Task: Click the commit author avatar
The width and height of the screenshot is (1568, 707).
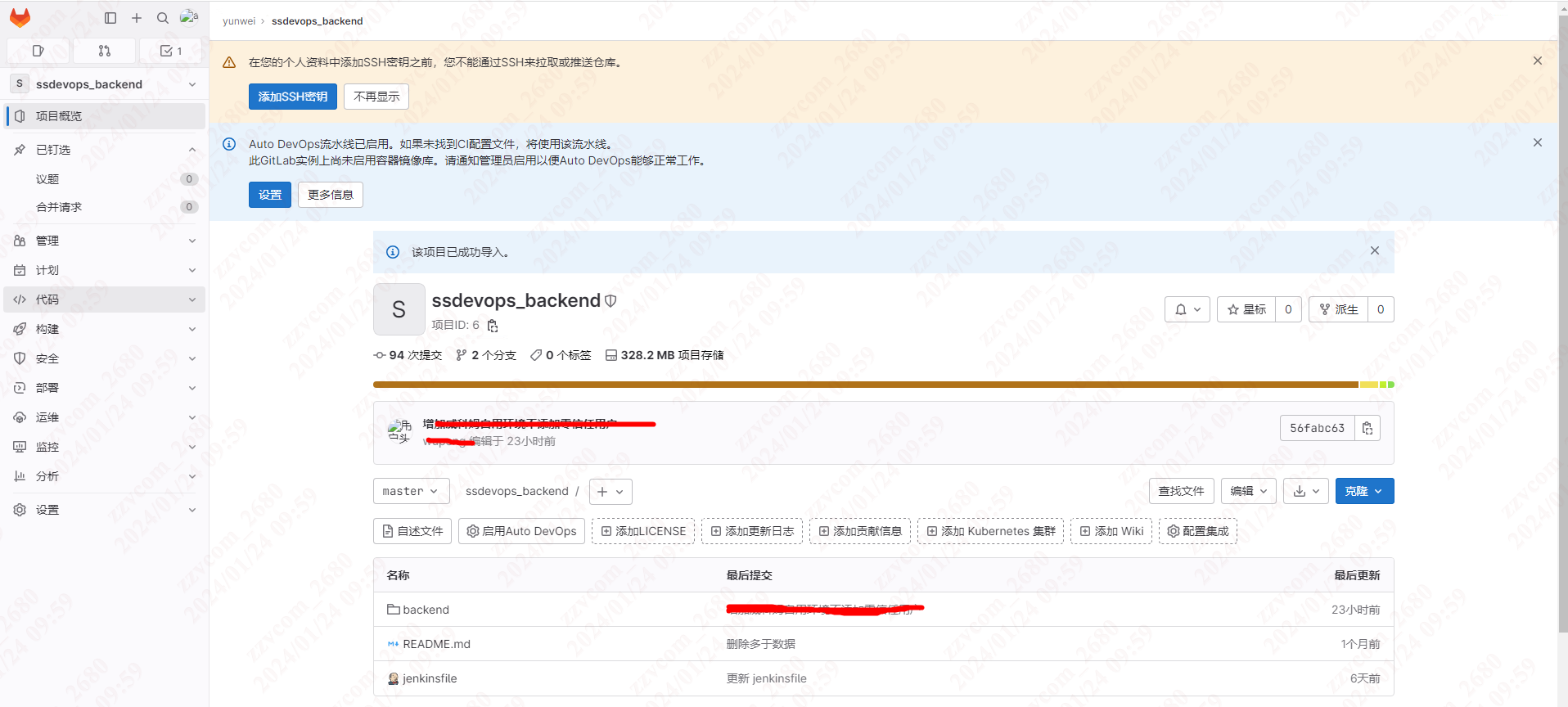Action: click(399, 431)
